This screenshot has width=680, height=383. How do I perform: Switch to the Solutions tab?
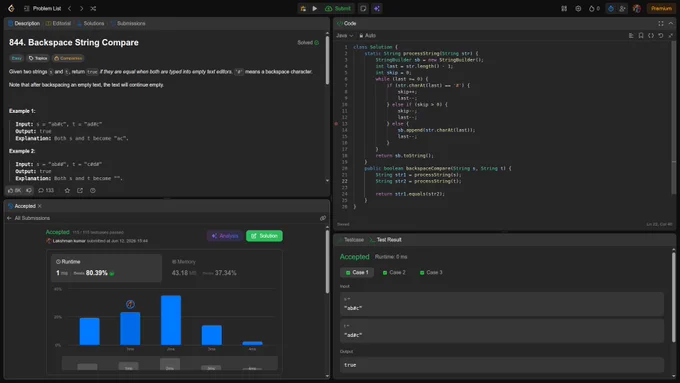coord(90,23)
